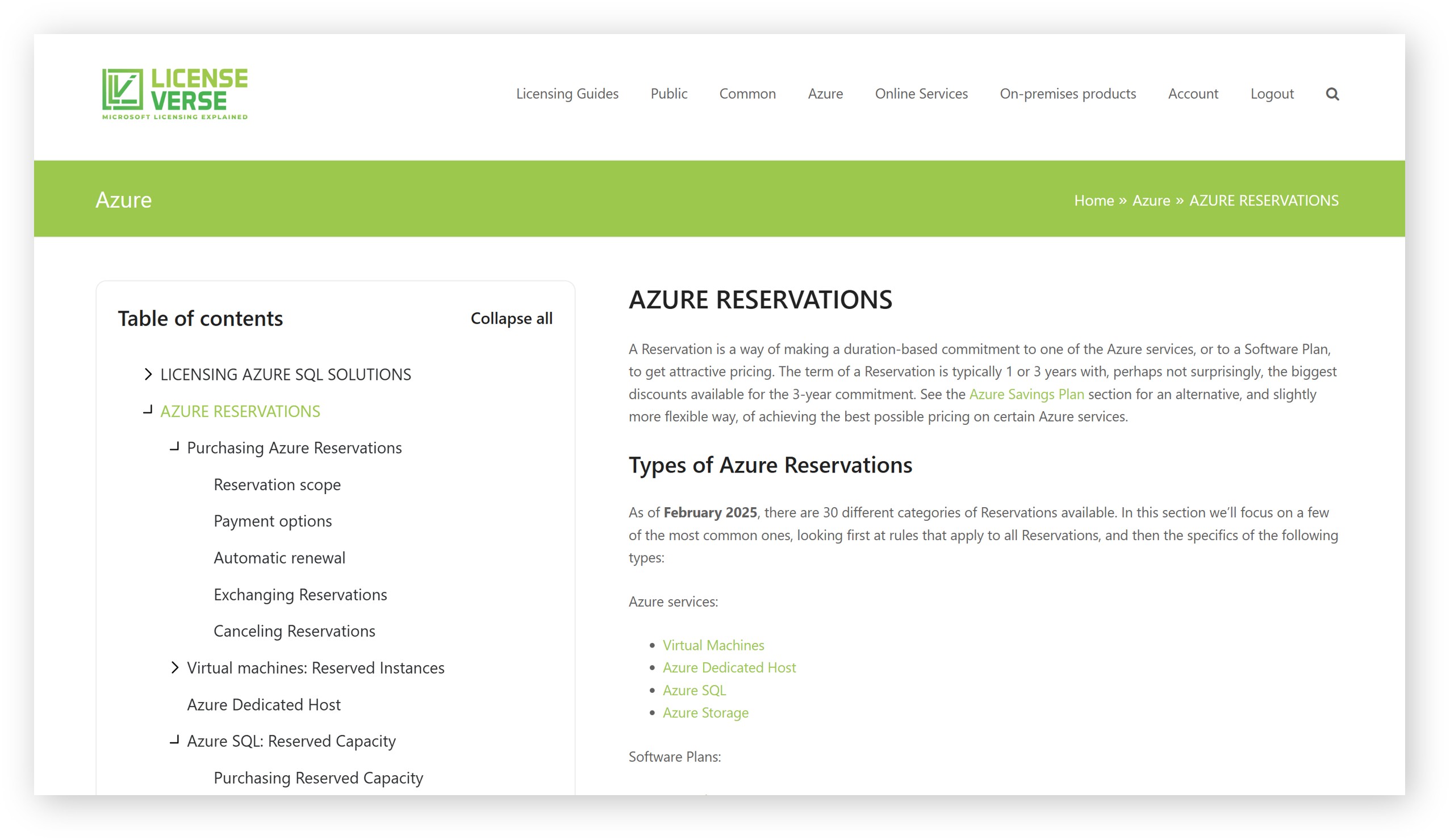Open the Virtual Machines bullet link

pyautogui.click(x=713, y=645)
